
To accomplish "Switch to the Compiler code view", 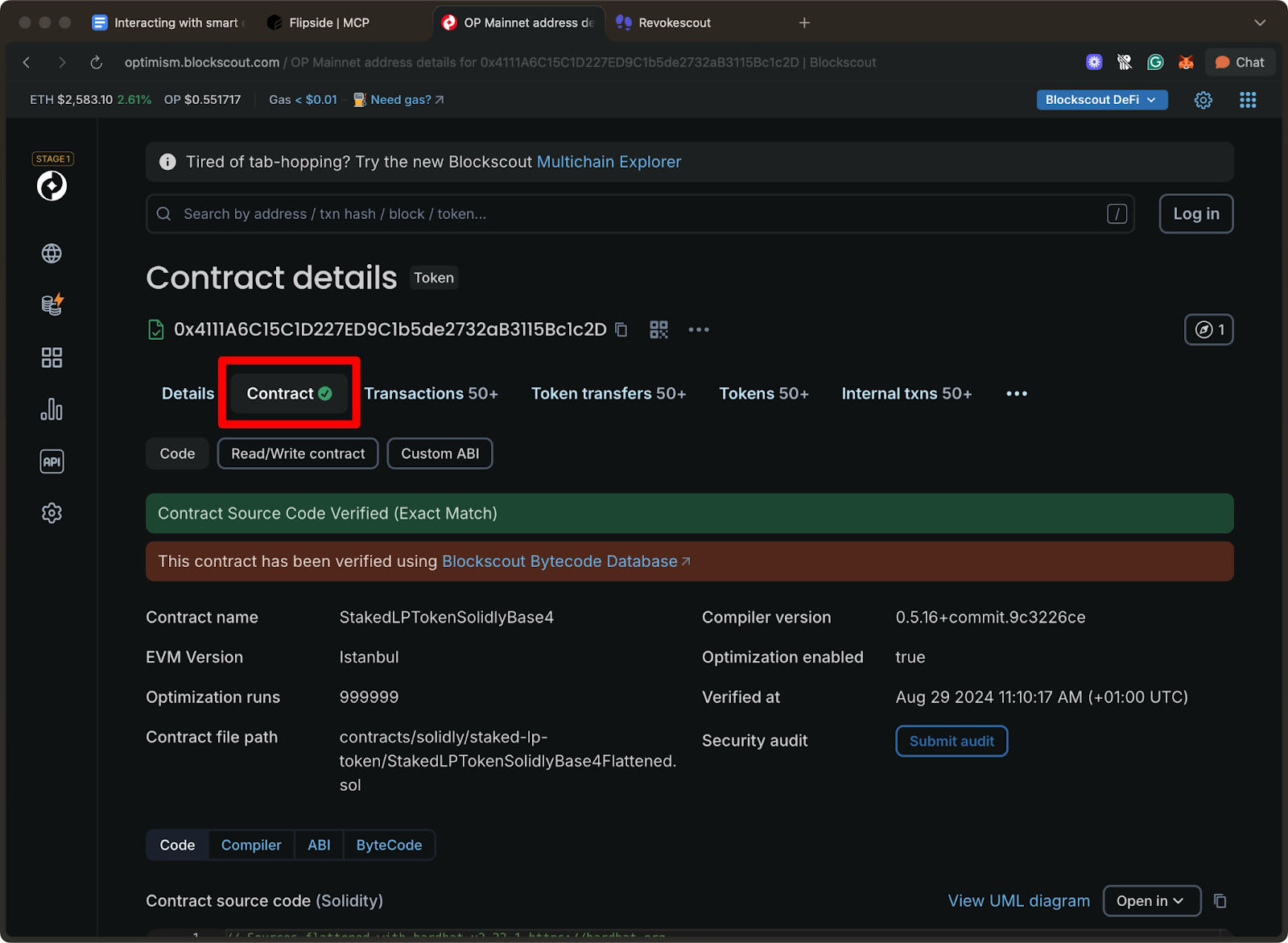I will (x=251, y=846).
